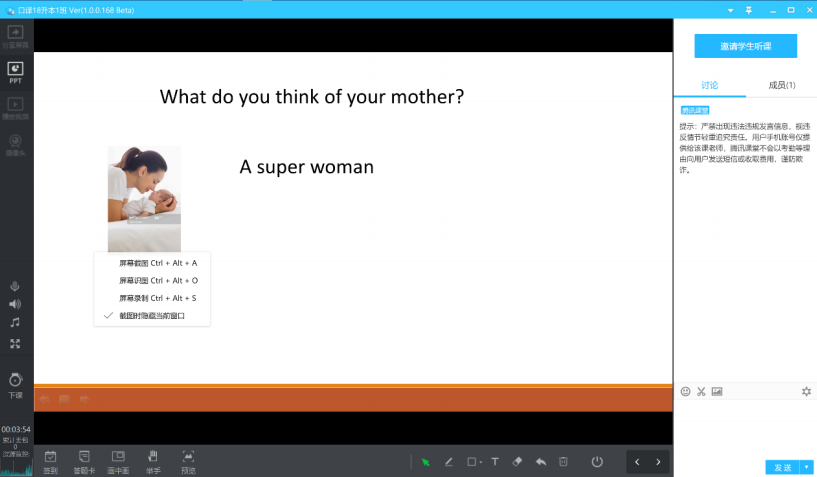Viewport: 817px width, 477px height.
Task: Select the pen drawing tool
Action: (449, 462)
